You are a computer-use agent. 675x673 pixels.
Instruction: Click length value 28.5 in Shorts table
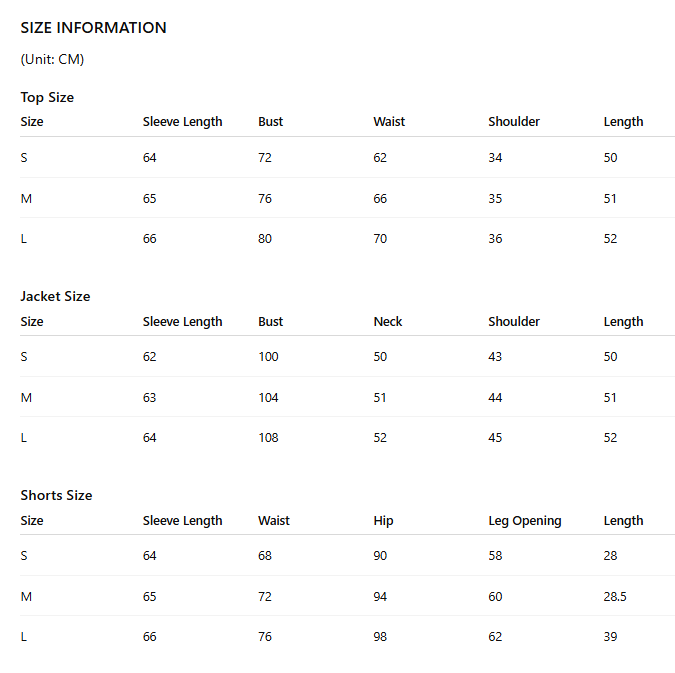coord(615,597)
